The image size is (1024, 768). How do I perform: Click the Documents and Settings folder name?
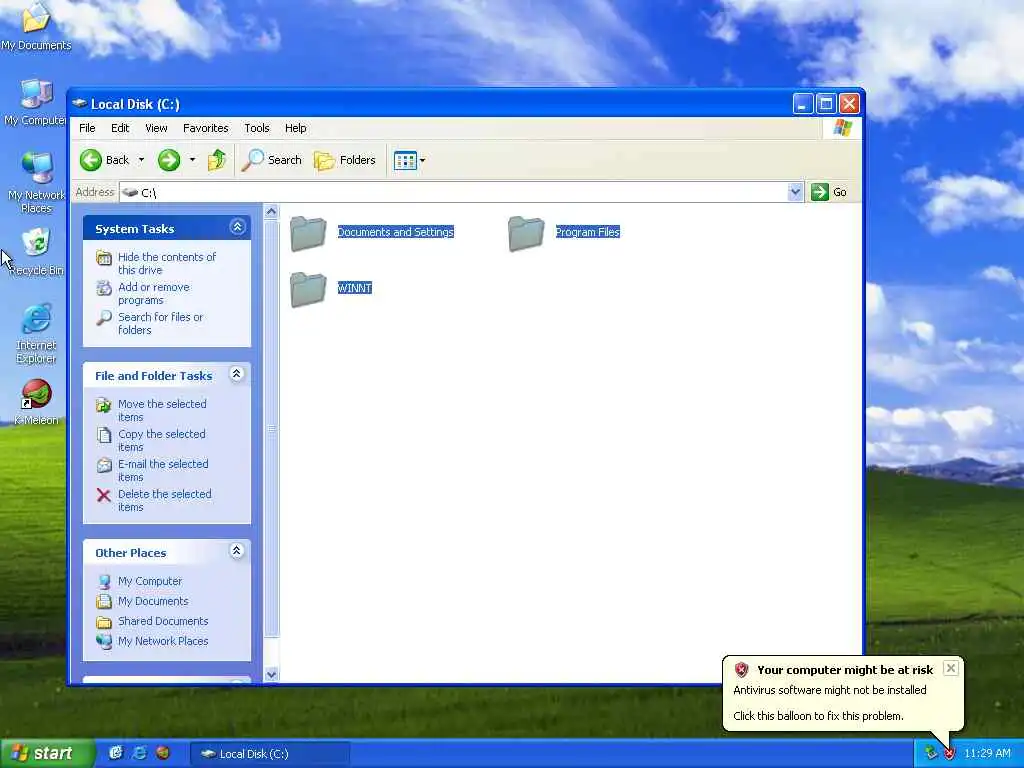coord(395,232)
